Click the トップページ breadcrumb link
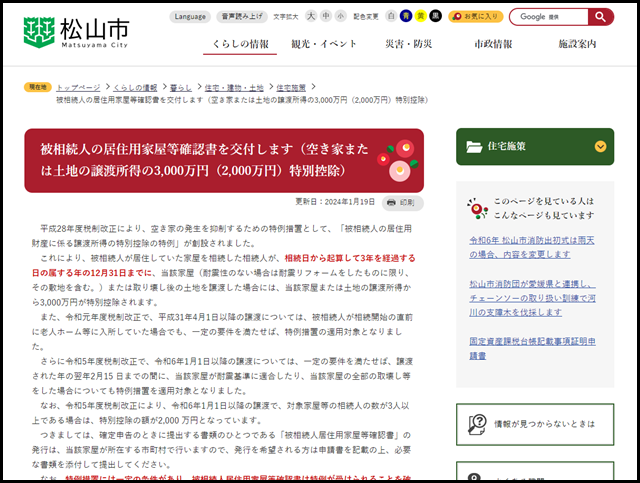The image size is (640, 483). [x=78, y=88]
